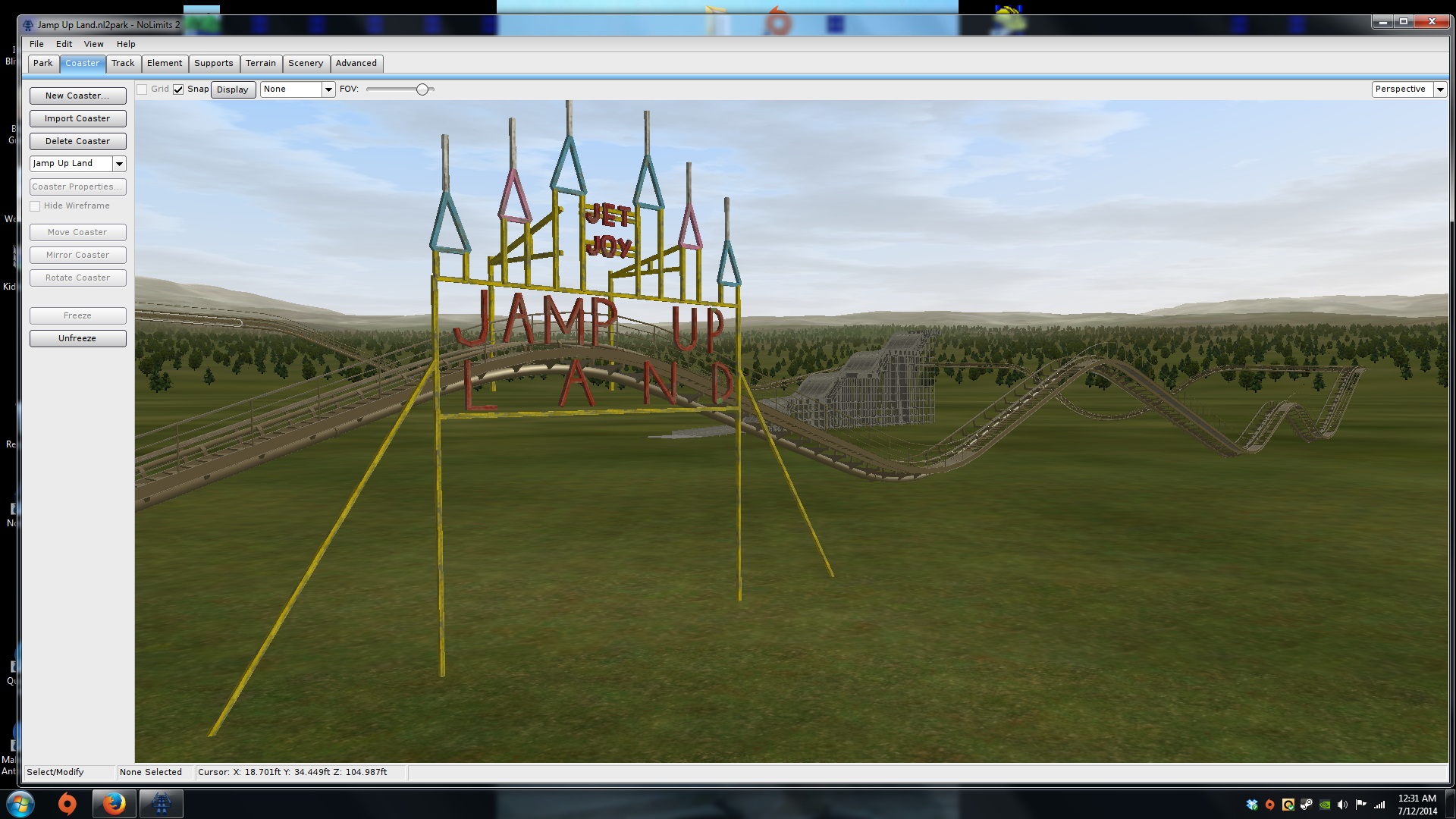Expand the None dropdown in the toolbar
This screenshot has height=819, width=1456.
pyautogui.click(x=328, y=89)
